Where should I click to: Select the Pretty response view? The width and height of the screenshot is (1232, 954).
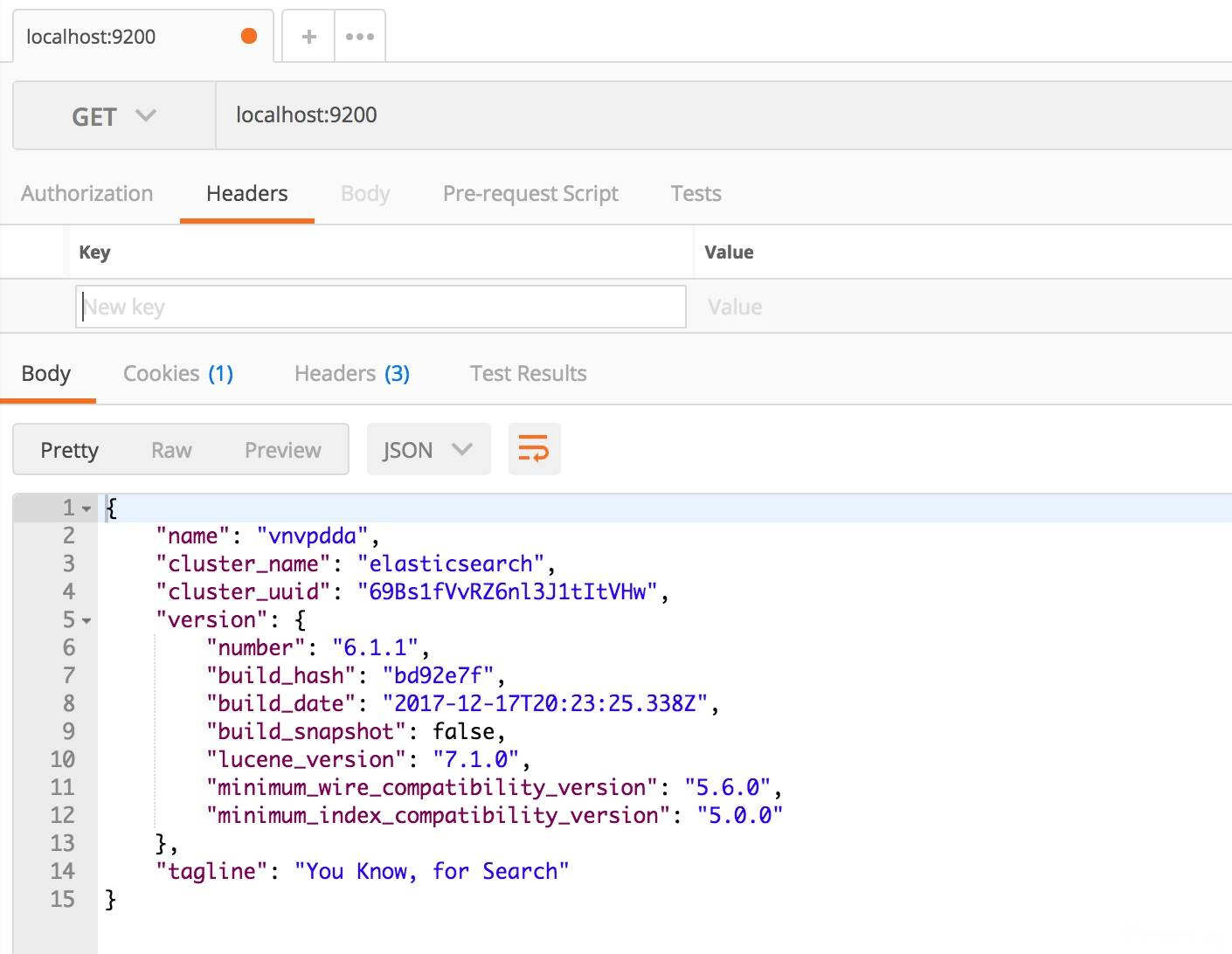click(x=69, y=450)
